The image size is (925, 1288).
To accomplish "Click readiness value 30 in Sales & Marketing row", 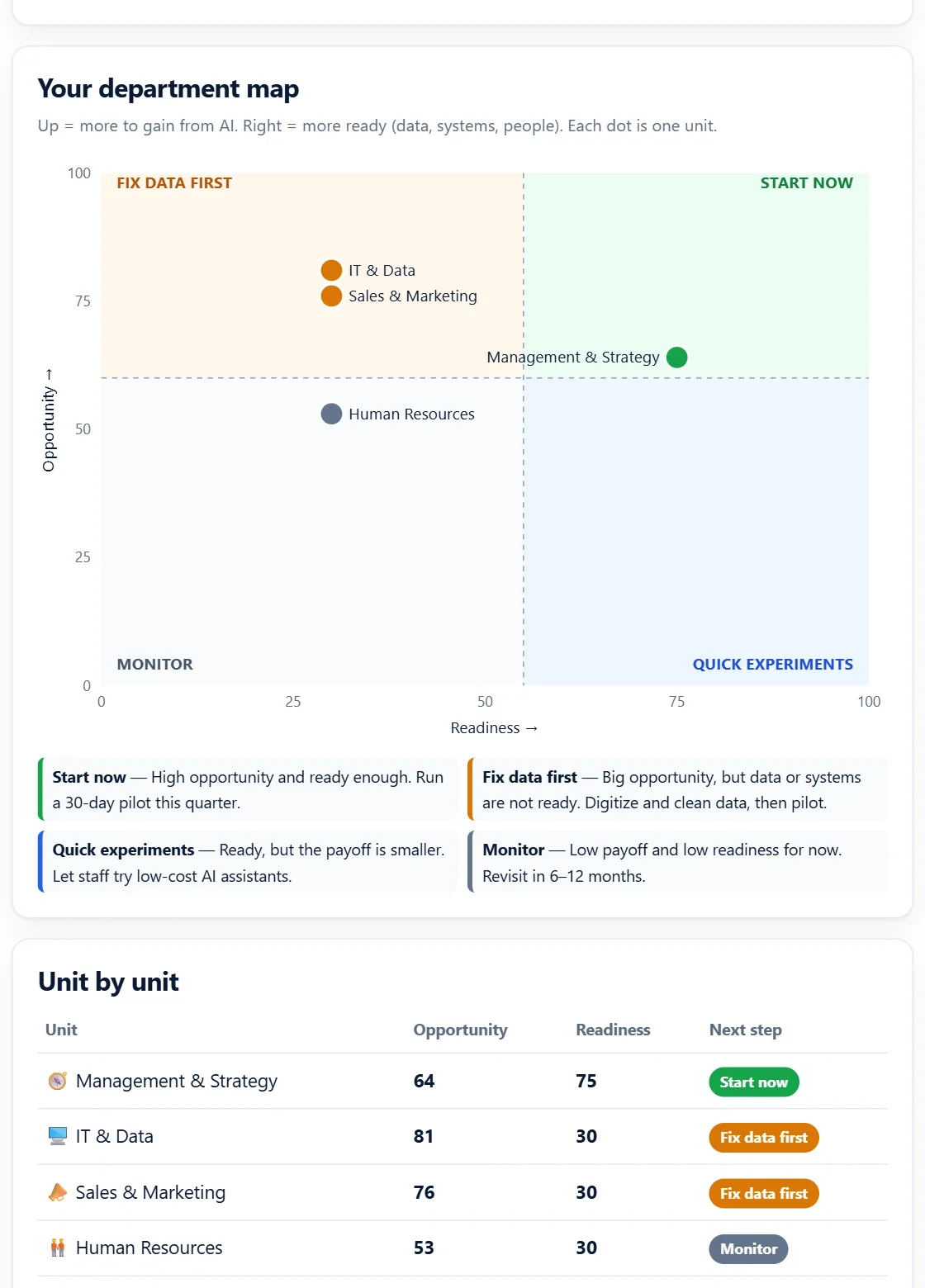I will (586, 1192).
